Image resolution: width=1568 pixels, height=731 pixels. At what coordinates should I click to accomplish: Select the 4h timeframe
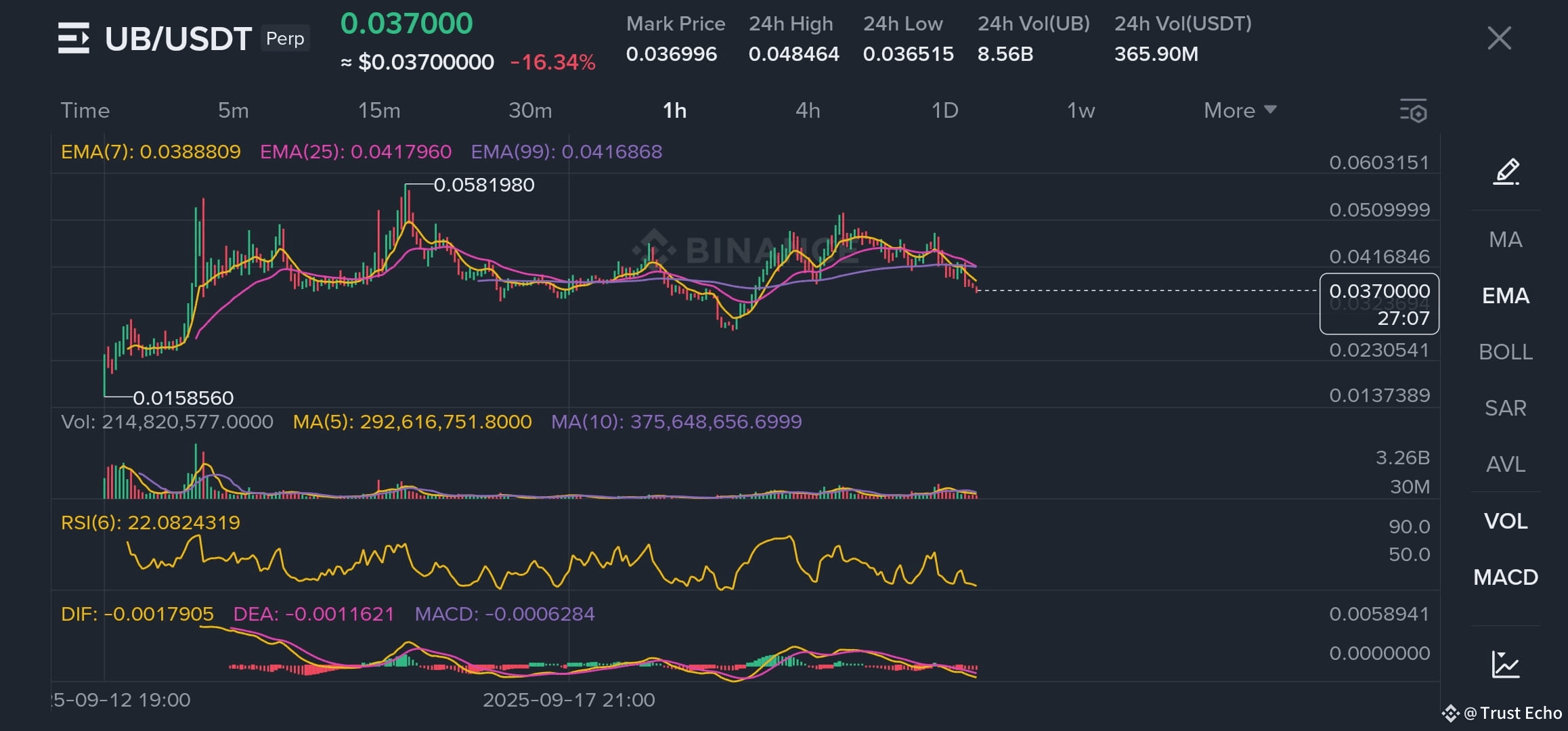[808, 110]
